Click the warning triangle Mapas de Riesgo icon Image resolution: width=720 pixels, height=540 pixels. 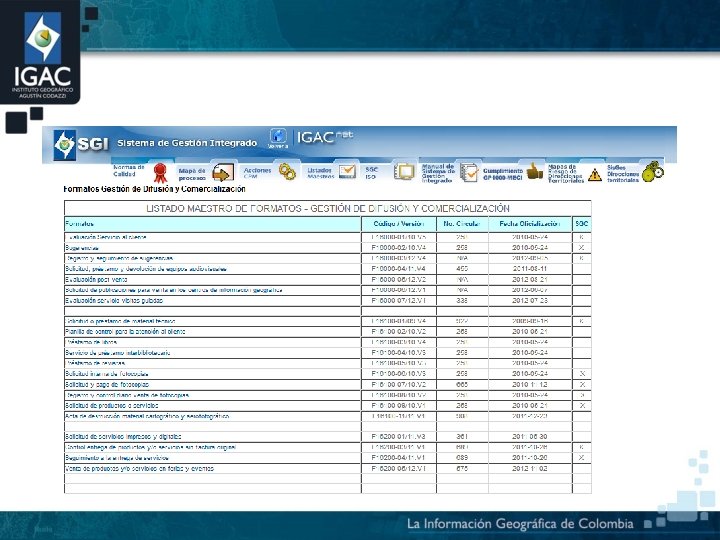click(595, 174)
